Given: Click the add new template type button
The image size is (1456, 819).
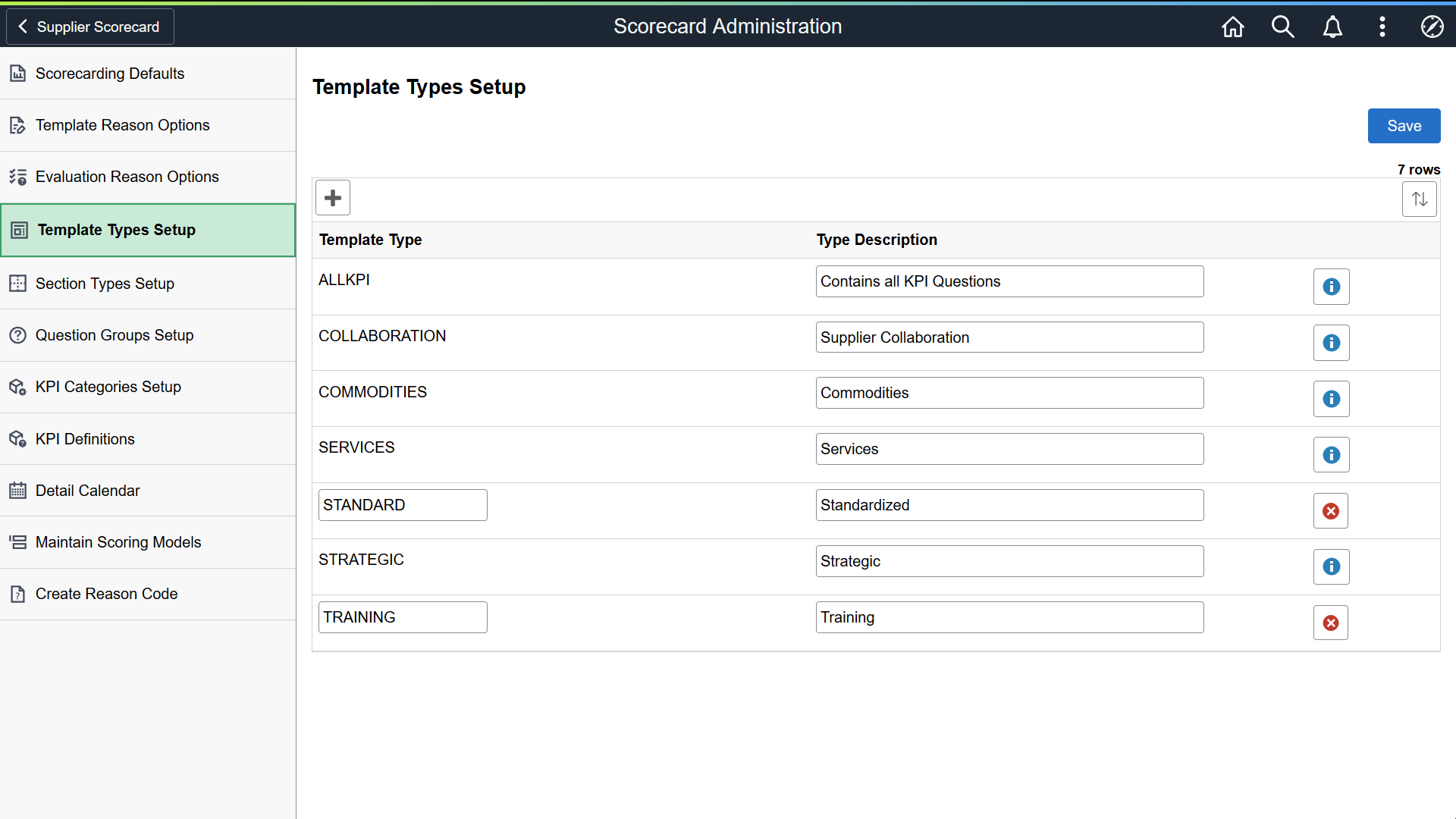Looking at the screenshot, I should [333, 198].
